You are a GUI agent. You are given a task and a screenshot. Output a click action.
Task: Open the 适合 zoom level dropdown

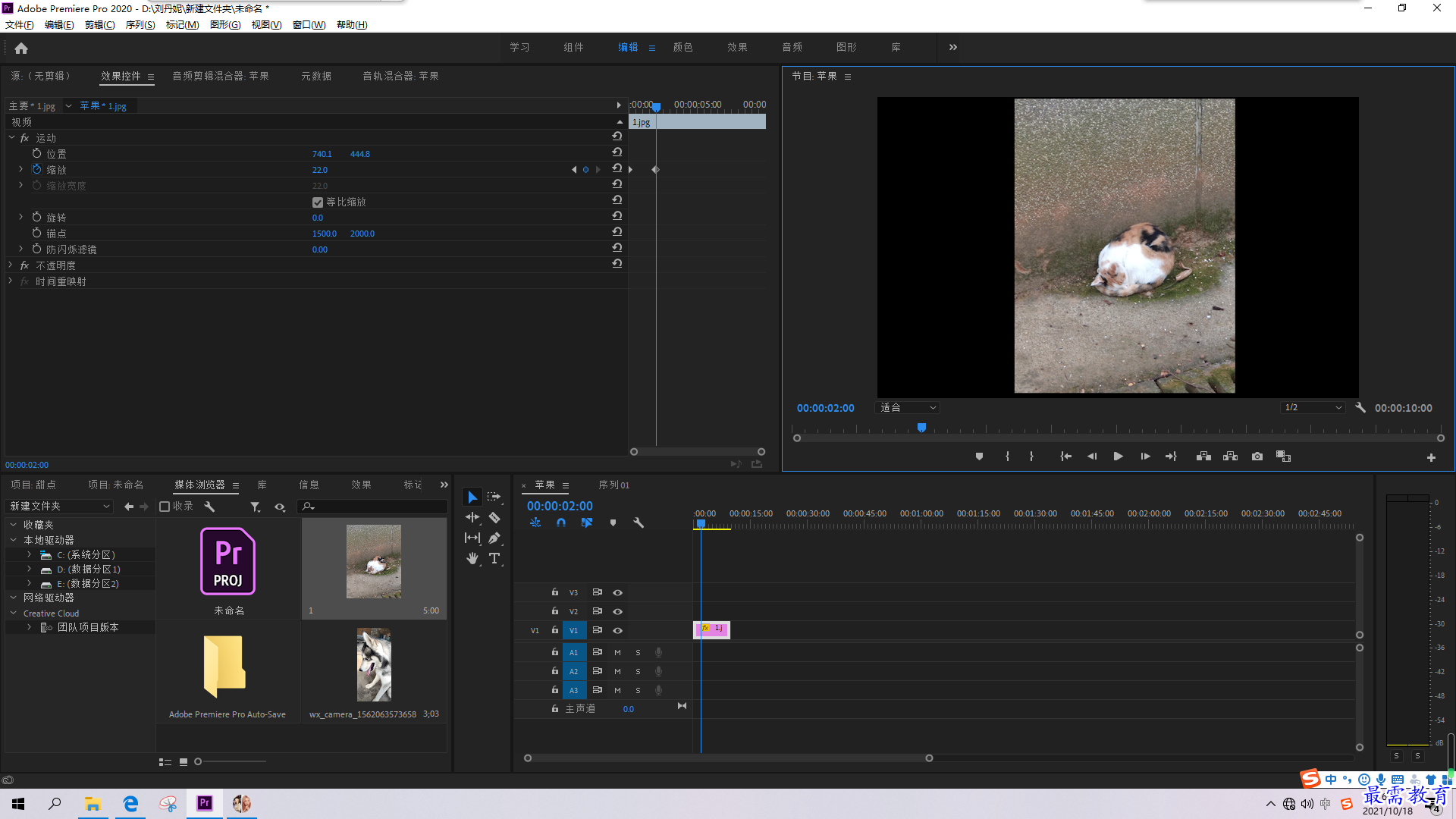(x=908, y=407)
